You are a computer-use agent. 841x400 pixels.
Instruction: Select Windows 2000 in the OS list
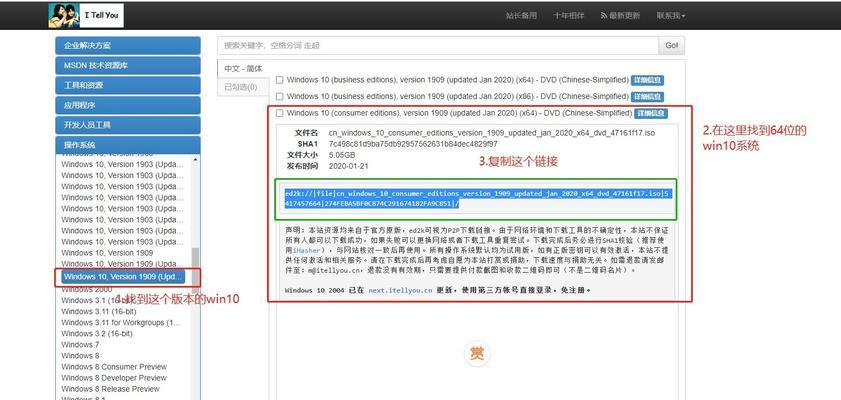point(86,289)
